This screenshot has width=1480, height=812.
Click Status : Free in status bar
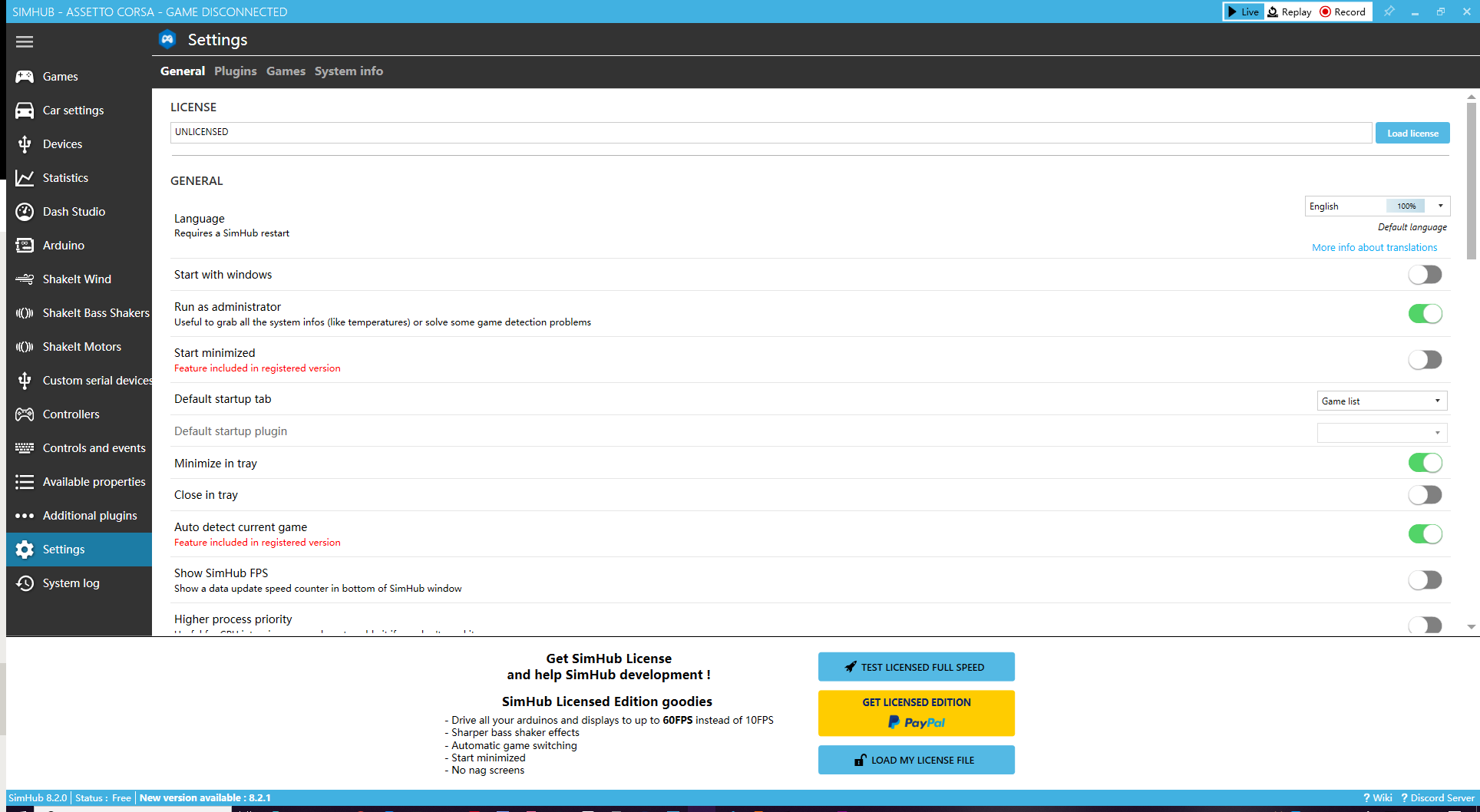(x=103, y=797)
